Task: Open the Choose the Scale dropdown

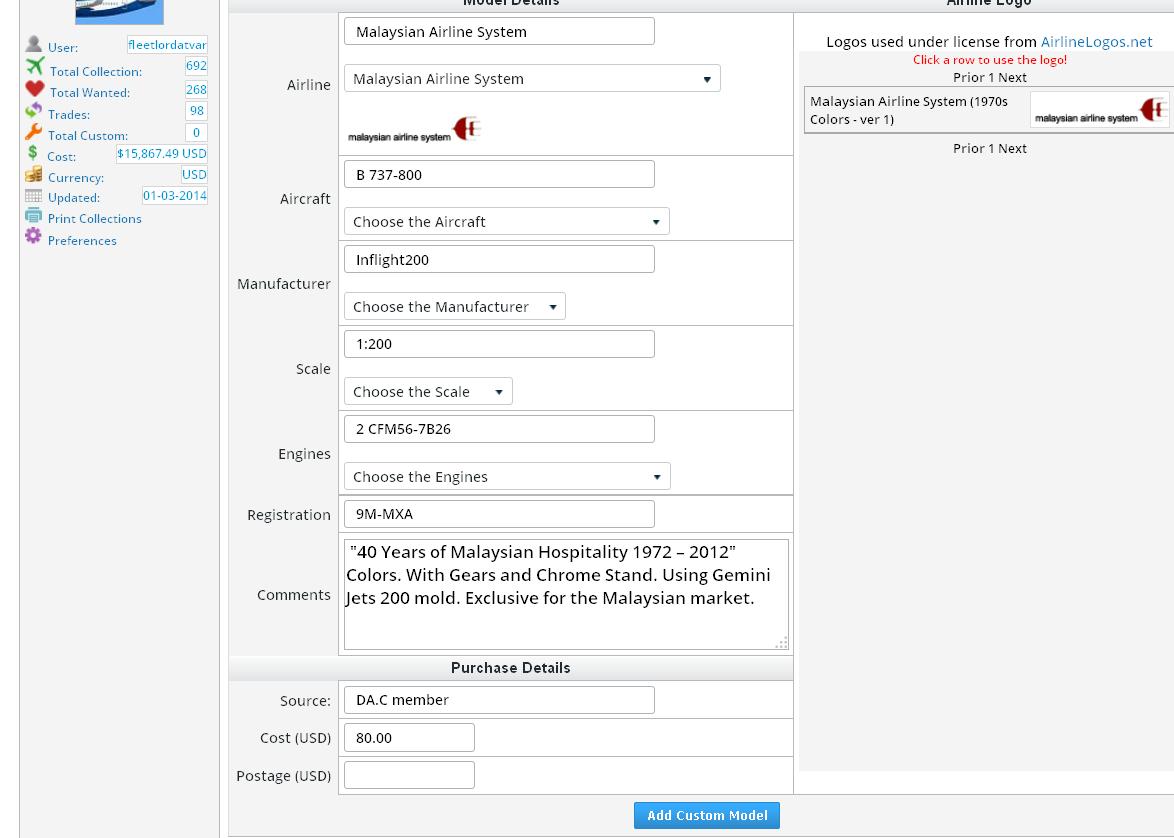Action: point(428,392)
